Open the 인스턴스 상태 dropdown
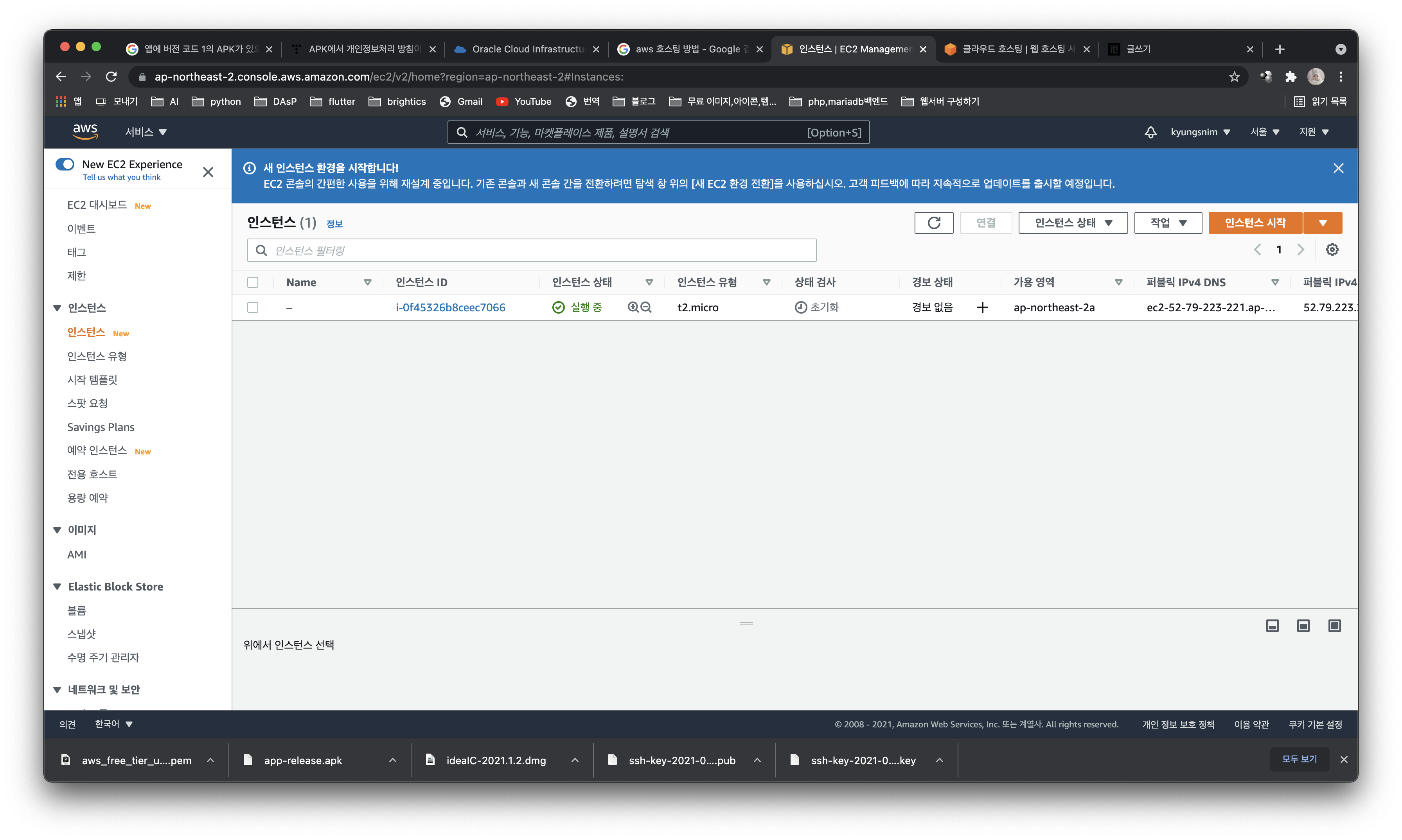The width and height of the screenshot is (1402, 840). pyautogui.click(x=1073, y=223)
